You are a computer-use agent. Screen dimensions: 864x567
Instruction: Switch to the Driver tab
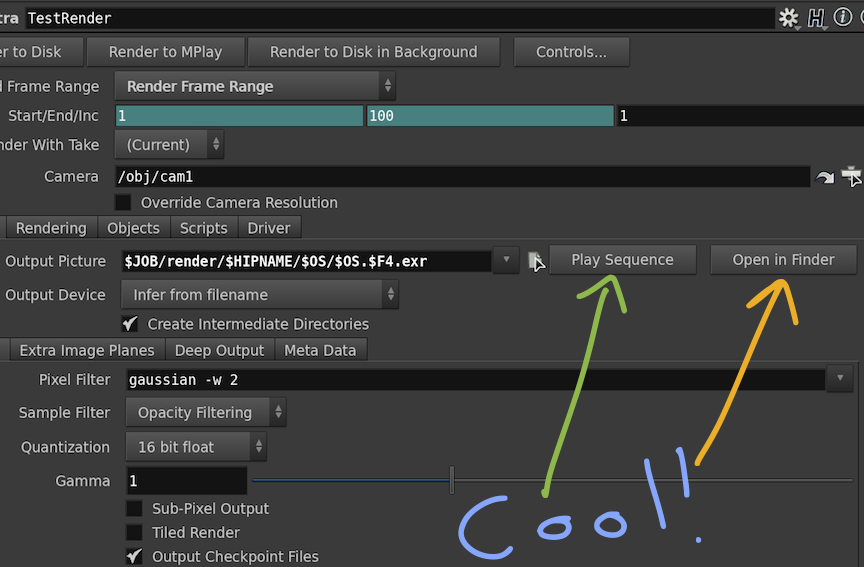pos(269,228)
